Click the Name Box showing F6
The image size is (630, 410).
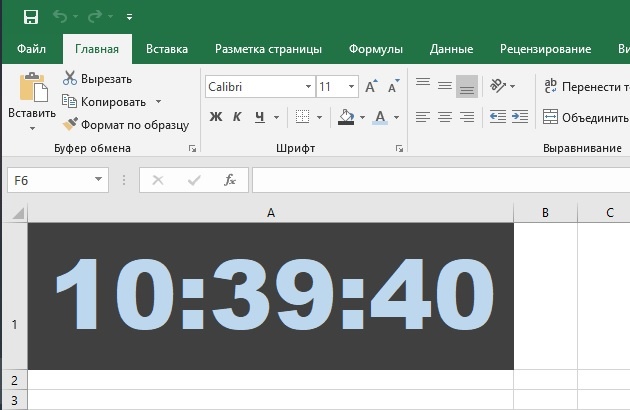point(50,180)
